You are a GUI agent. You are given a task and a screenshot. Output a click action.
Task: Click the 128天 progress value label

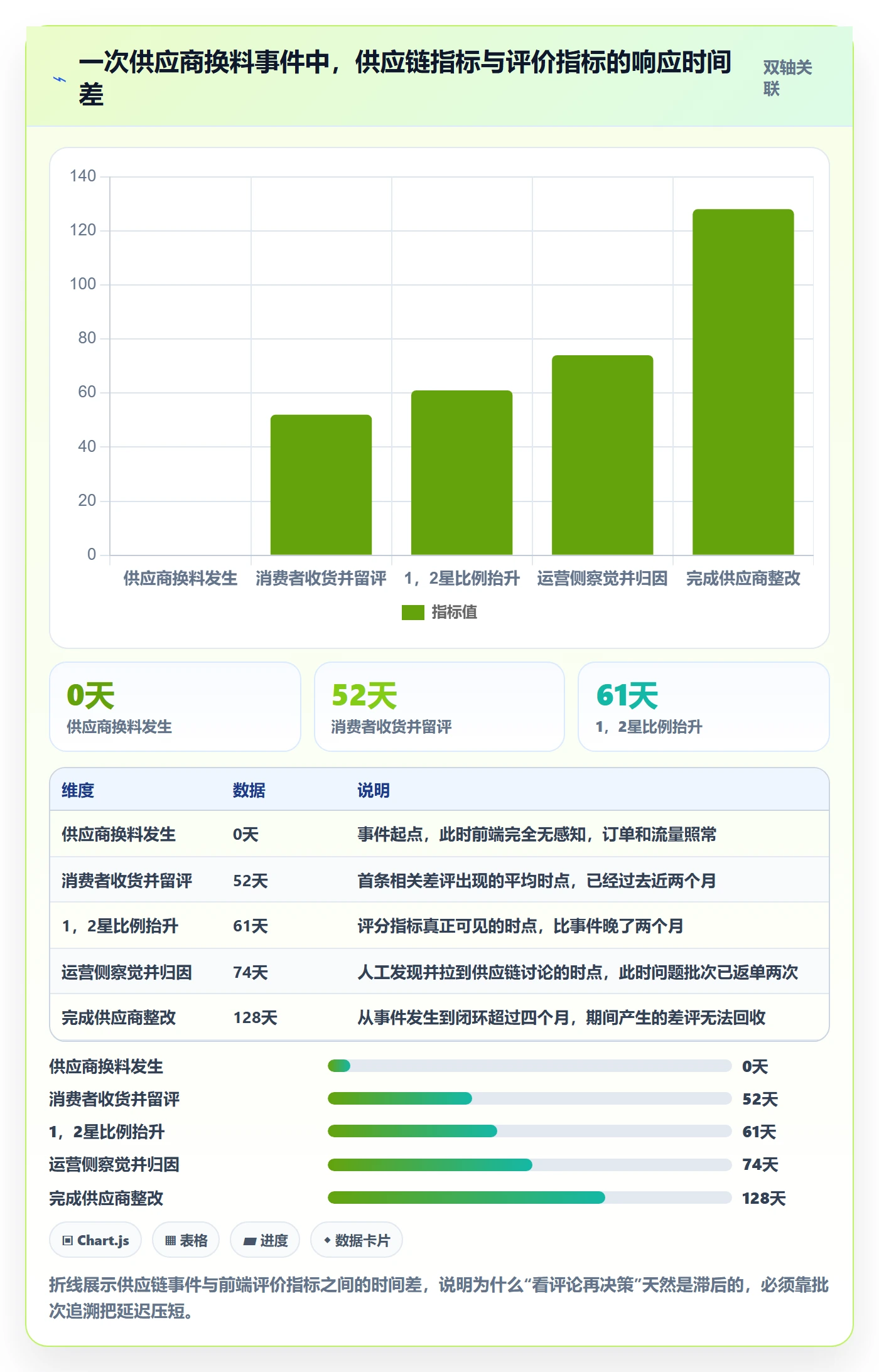[763, 1198]
